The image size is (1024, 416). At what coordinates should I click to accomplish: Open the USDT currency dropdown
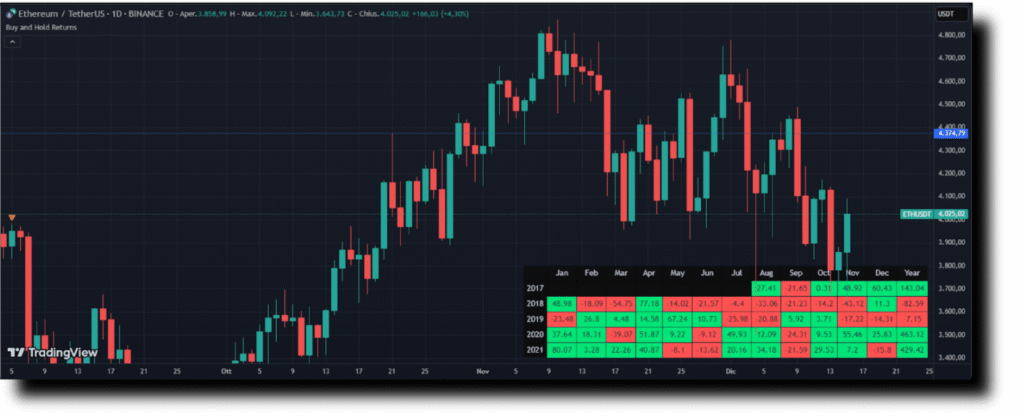pyautogui.click(x=947, y=14)
